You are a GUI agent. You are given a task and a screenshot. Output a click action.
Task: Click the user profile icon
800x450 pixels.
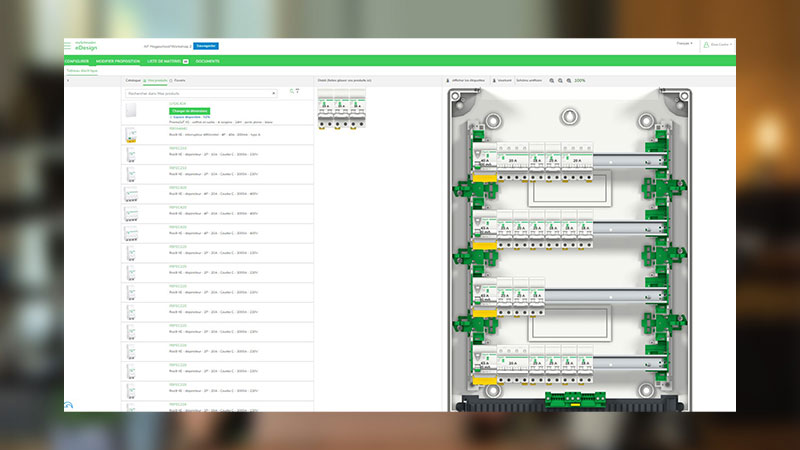[x=706, y=45]
